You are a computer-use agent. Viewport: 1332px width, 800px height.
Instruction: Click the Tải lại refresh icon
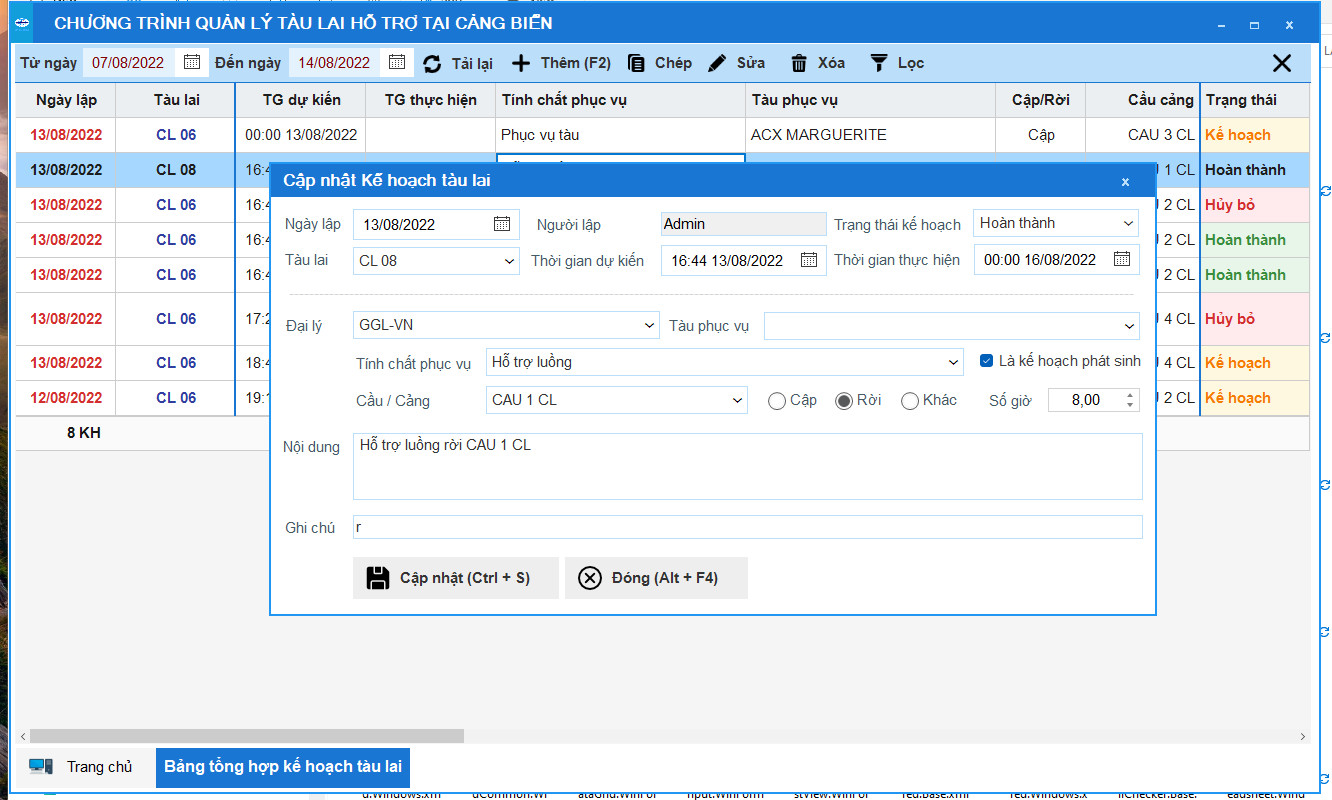[432, 64]
